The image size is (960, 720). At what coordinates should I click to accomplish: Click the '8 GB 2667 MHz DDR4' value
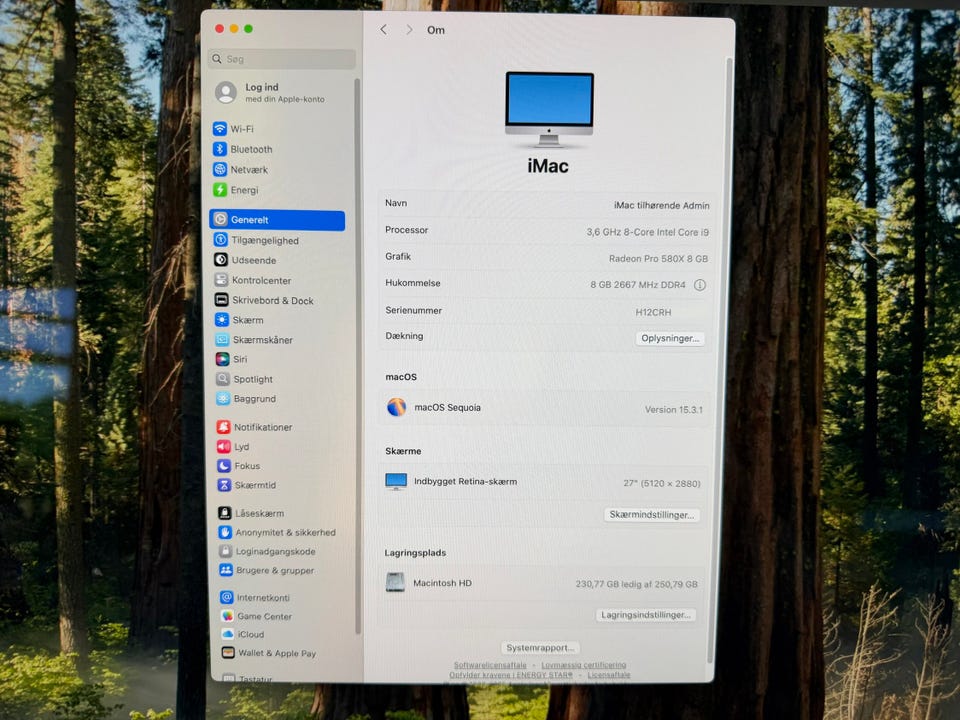click(x=638, y=285)
